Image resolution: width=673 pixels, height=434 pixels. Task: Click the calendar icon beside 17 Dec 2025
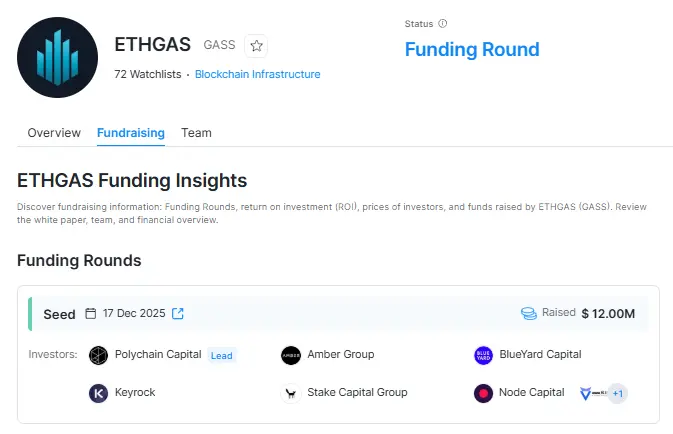coord(91,314)
